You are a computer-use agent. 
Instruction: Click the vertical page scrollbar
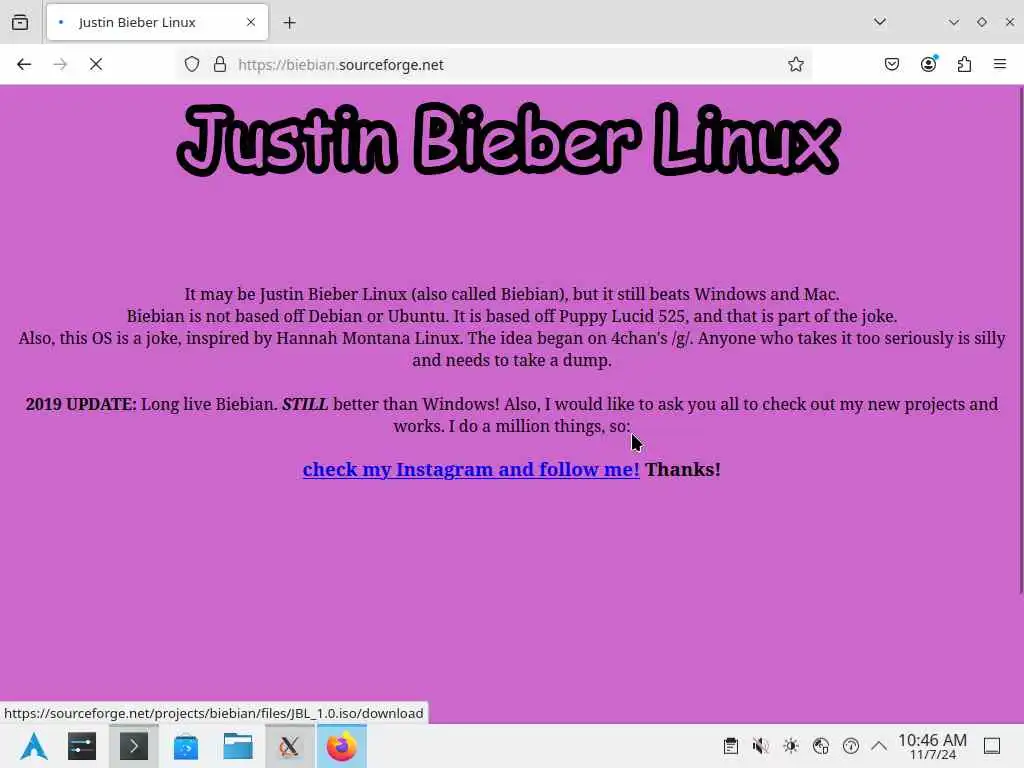point(1020,340)
